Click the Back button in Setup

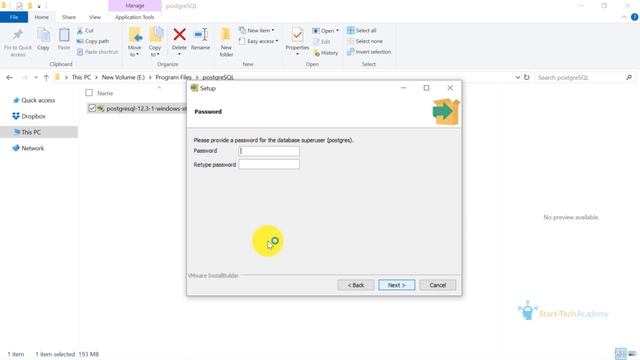(356, 285)
